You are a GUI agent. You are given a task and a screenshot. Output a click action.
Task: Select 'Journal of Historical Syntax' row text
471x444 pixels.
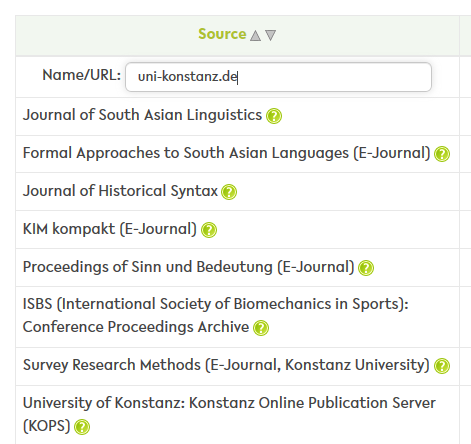click(x=120, y=191)
